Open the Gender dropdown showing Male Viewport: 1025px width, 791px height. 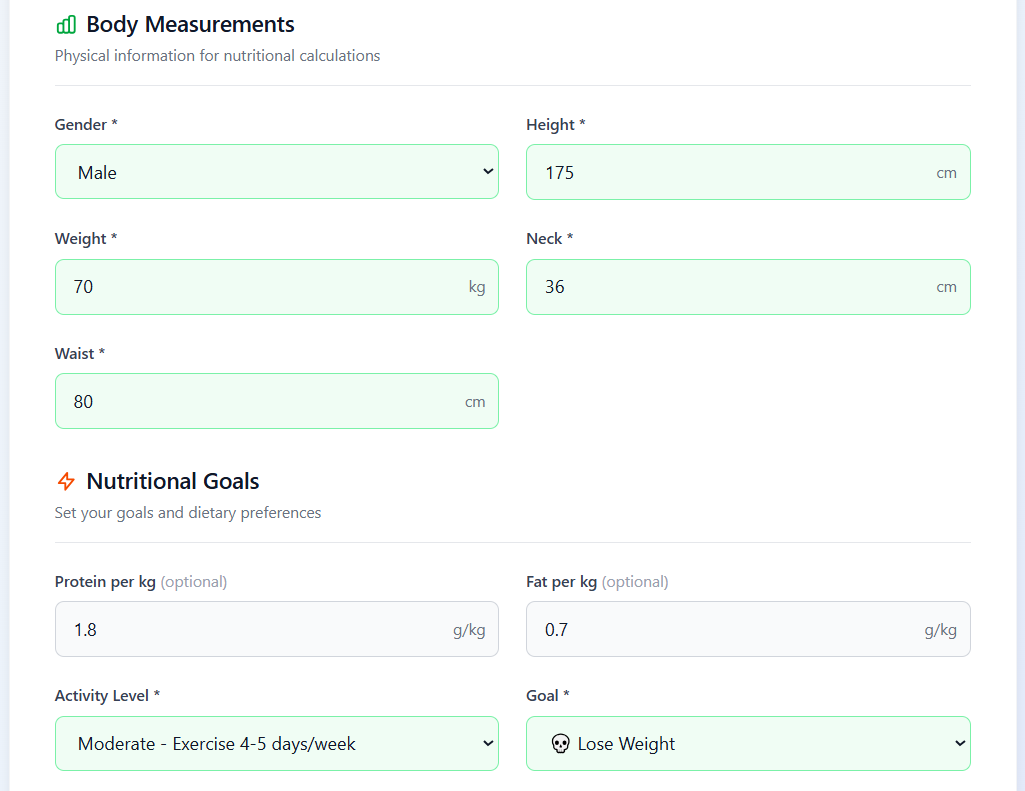coord(276,172)
